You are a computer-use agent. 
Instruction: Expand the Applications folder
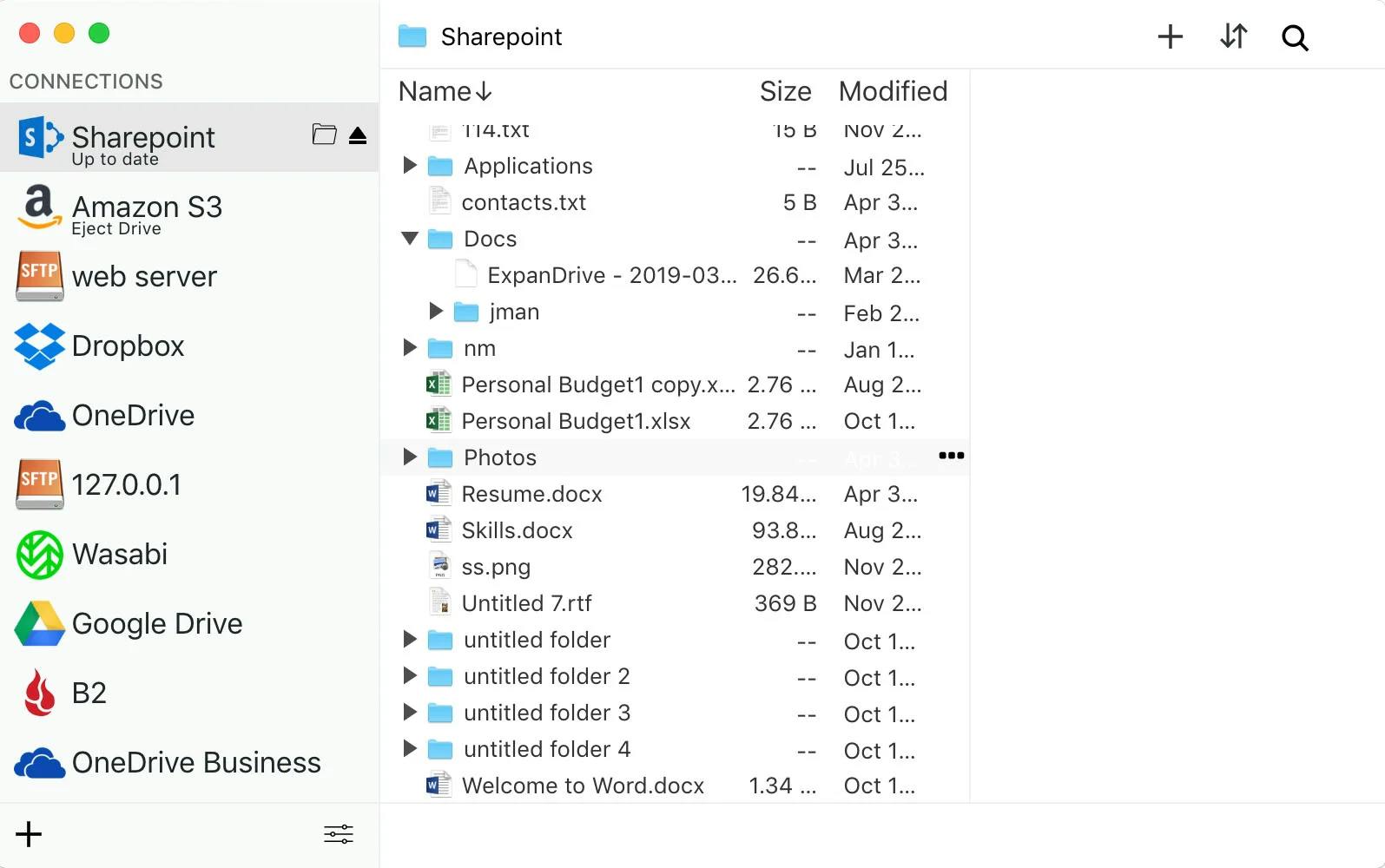tap(410, 165)
